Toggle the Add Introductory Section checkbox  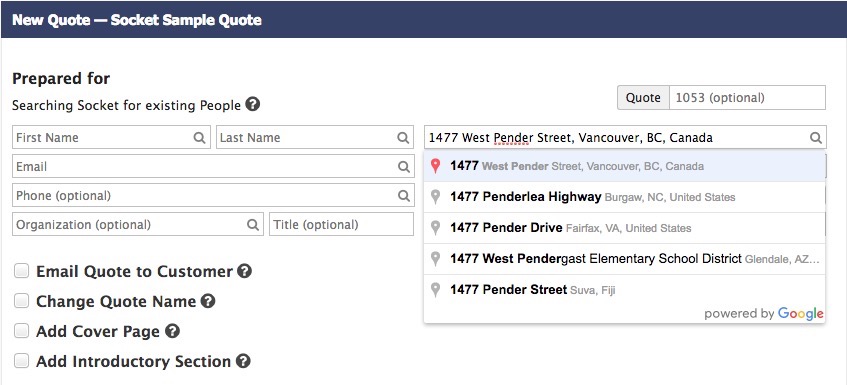pyautogui.click(x=22, y=361)
